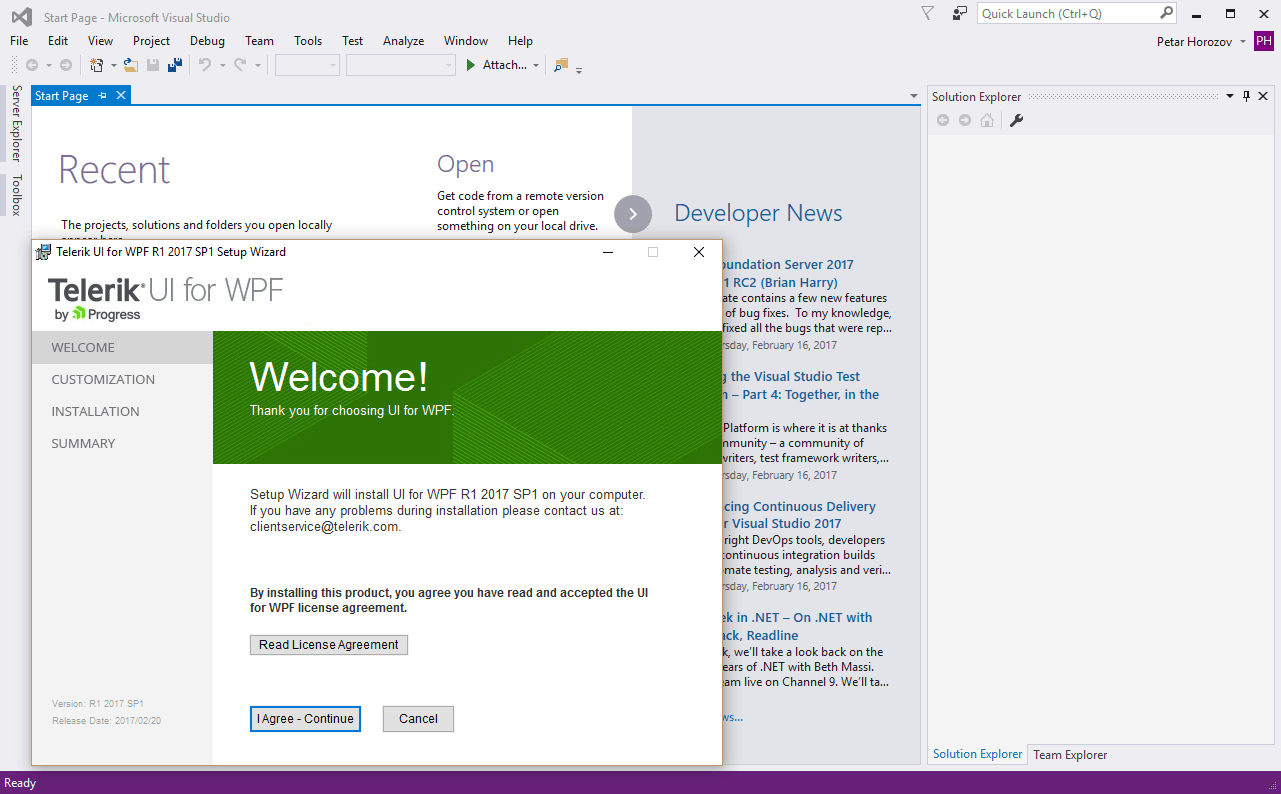The image size is (1281, 794).
Task: Click the Undo arrow icon
Action: tap(204, 65)
